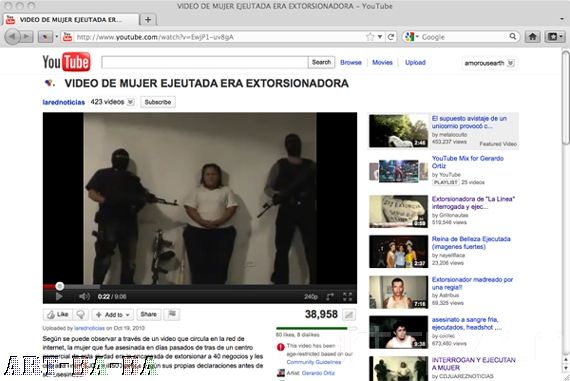Click the pop-out player icon

coord(330,297)
